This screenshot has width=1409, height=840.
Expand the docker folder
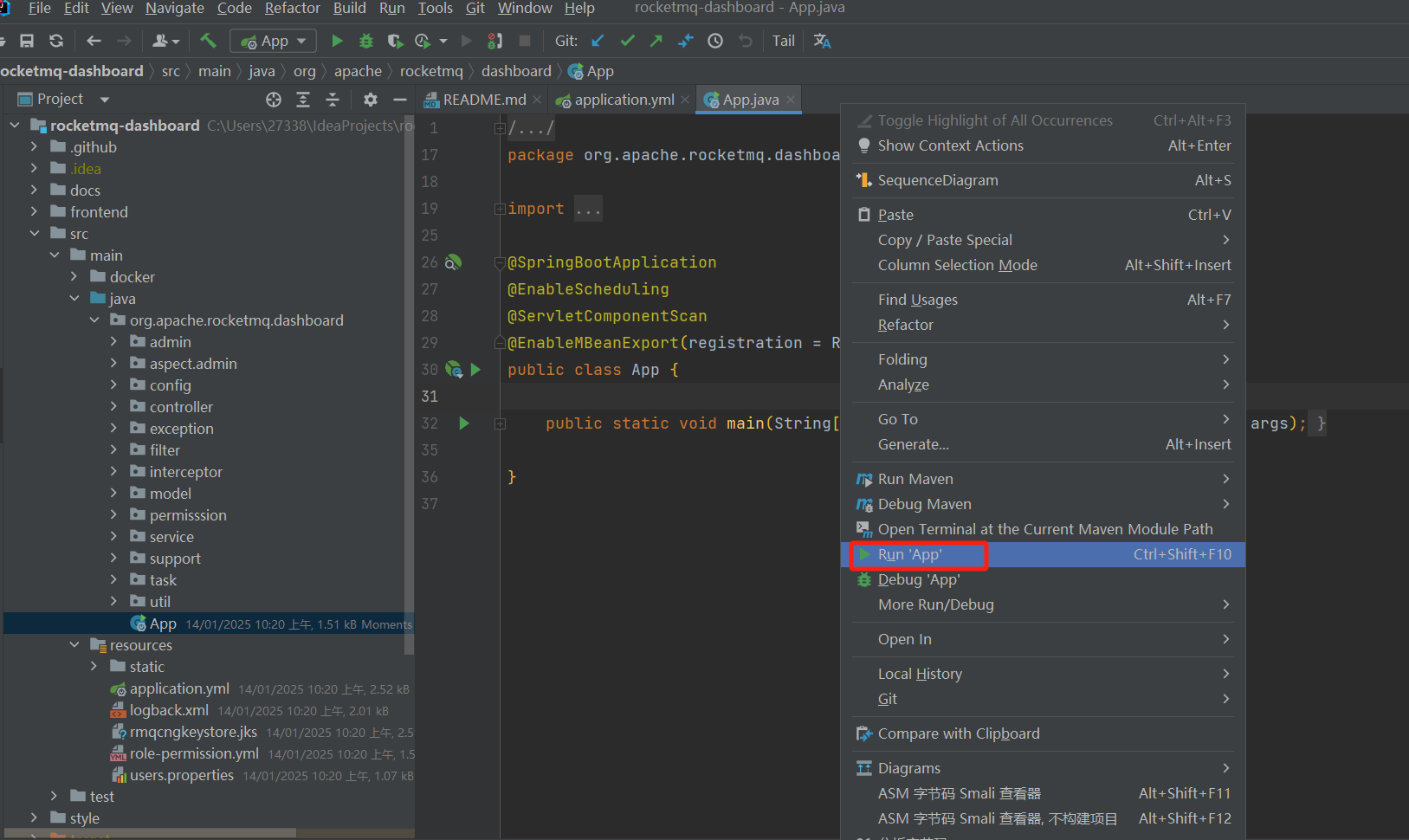74,277
